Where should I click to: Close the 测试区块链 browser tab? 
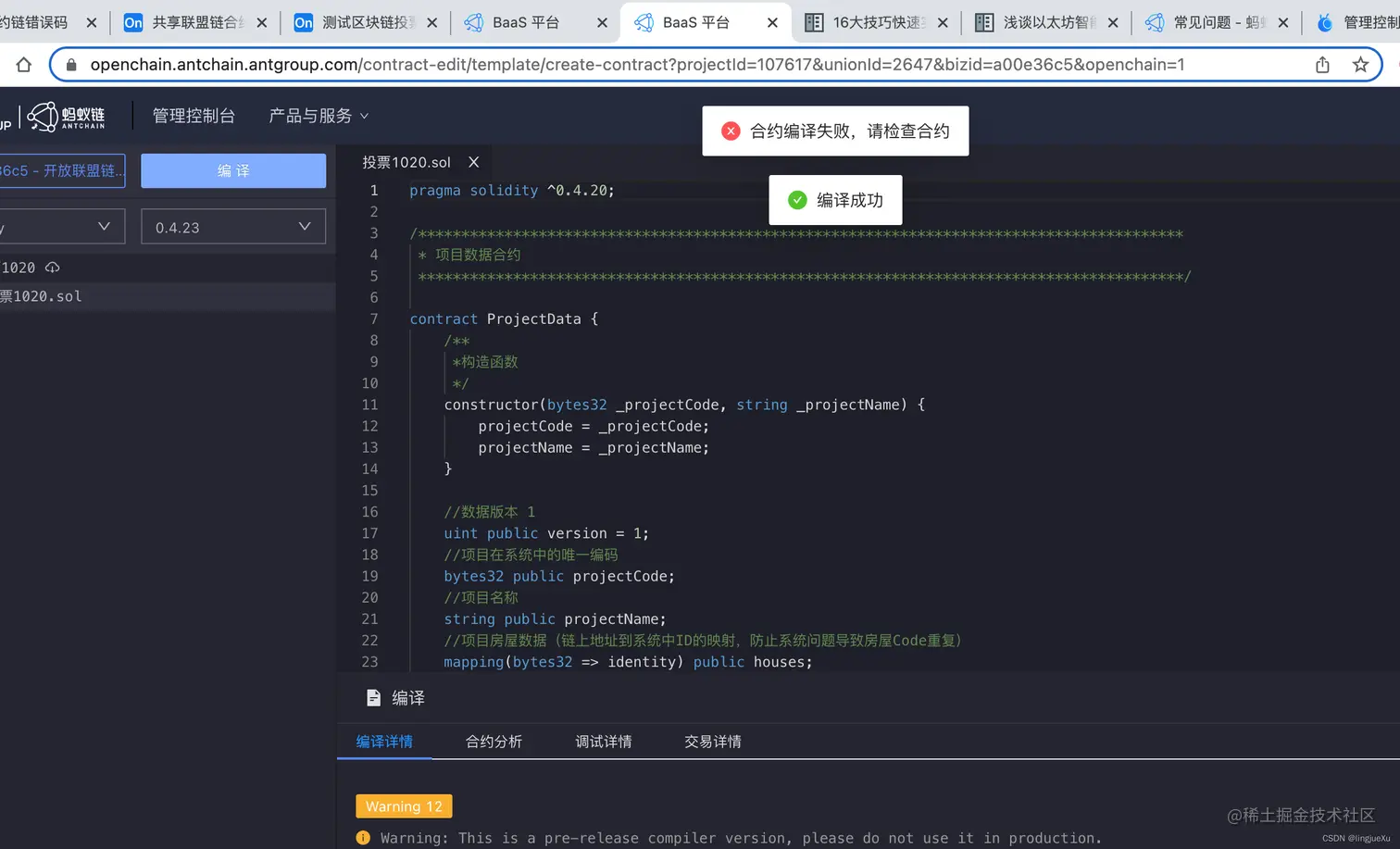tap(431, 22)
